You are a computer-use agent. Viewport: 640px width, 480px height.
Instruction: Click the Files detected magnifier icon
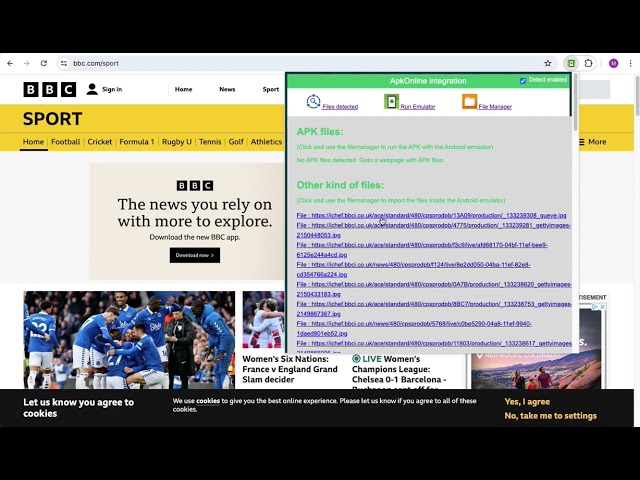pyautogui.click(x=313, y=102)
